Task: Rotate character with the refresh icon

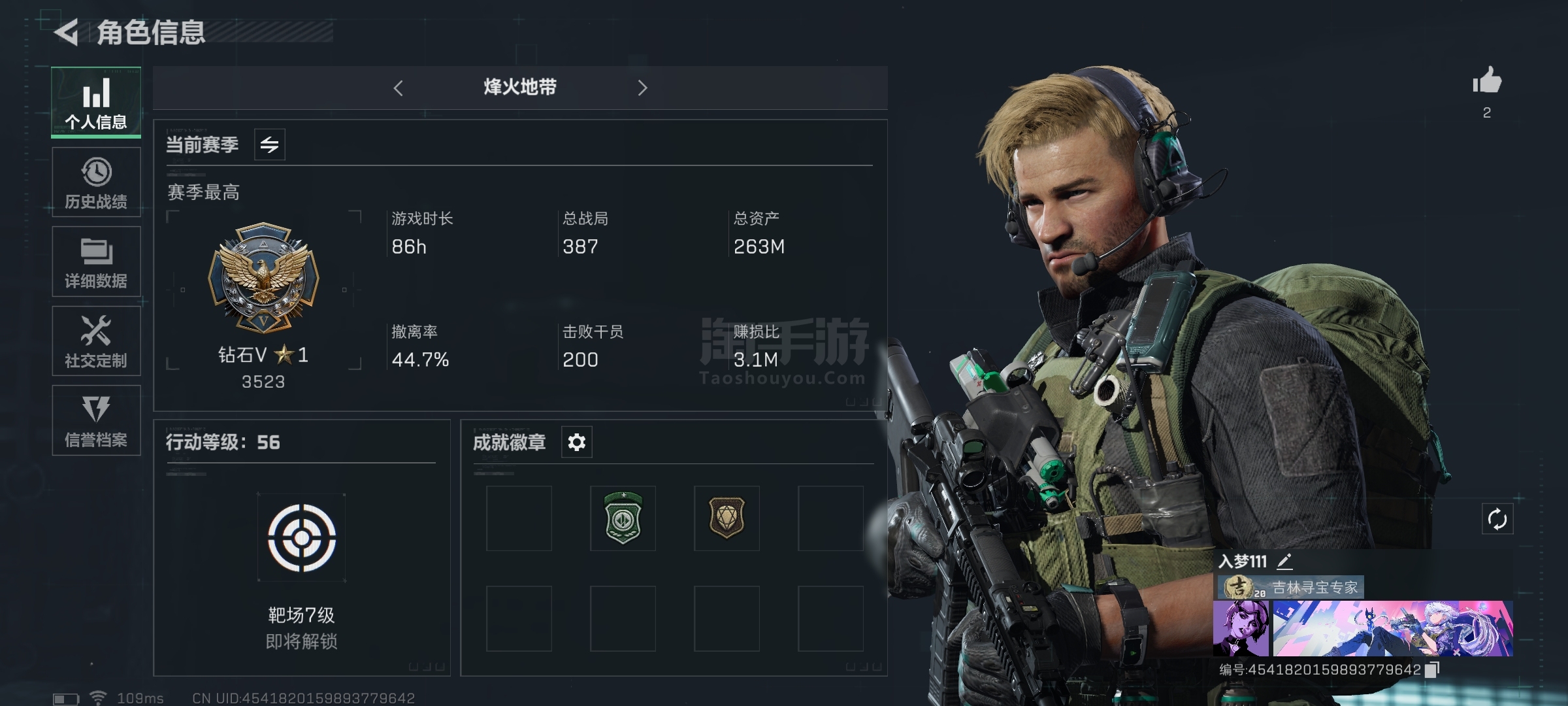Action: (1497, 520)
